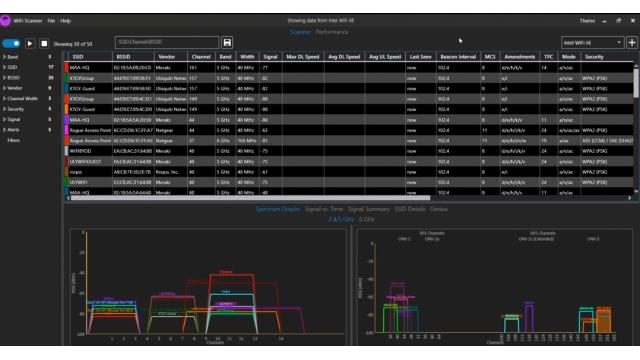Sort by the Amendments column header

pyautogui.click(x=520, y=57)
